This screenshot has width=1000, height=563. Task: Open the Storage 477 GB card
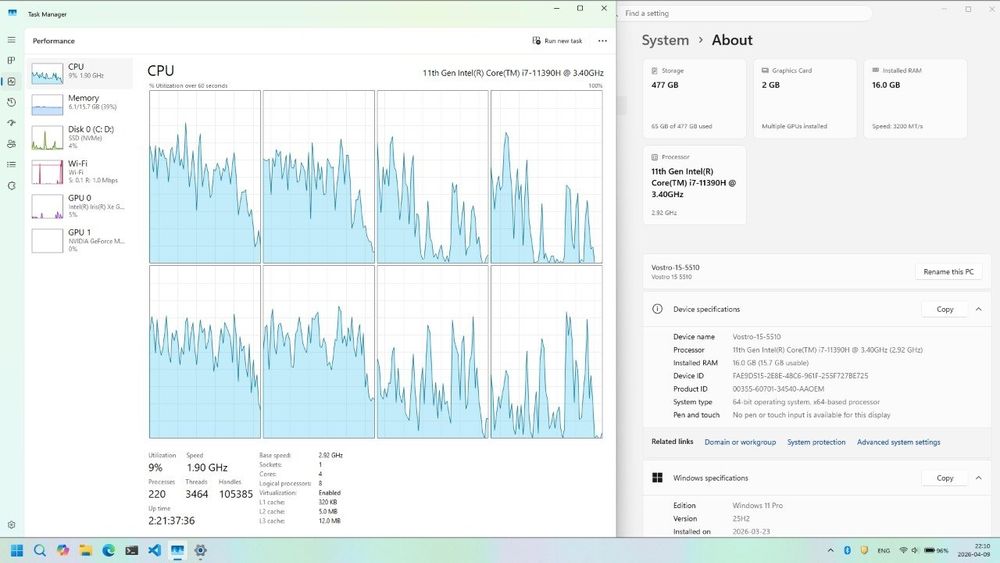[694, 98]
